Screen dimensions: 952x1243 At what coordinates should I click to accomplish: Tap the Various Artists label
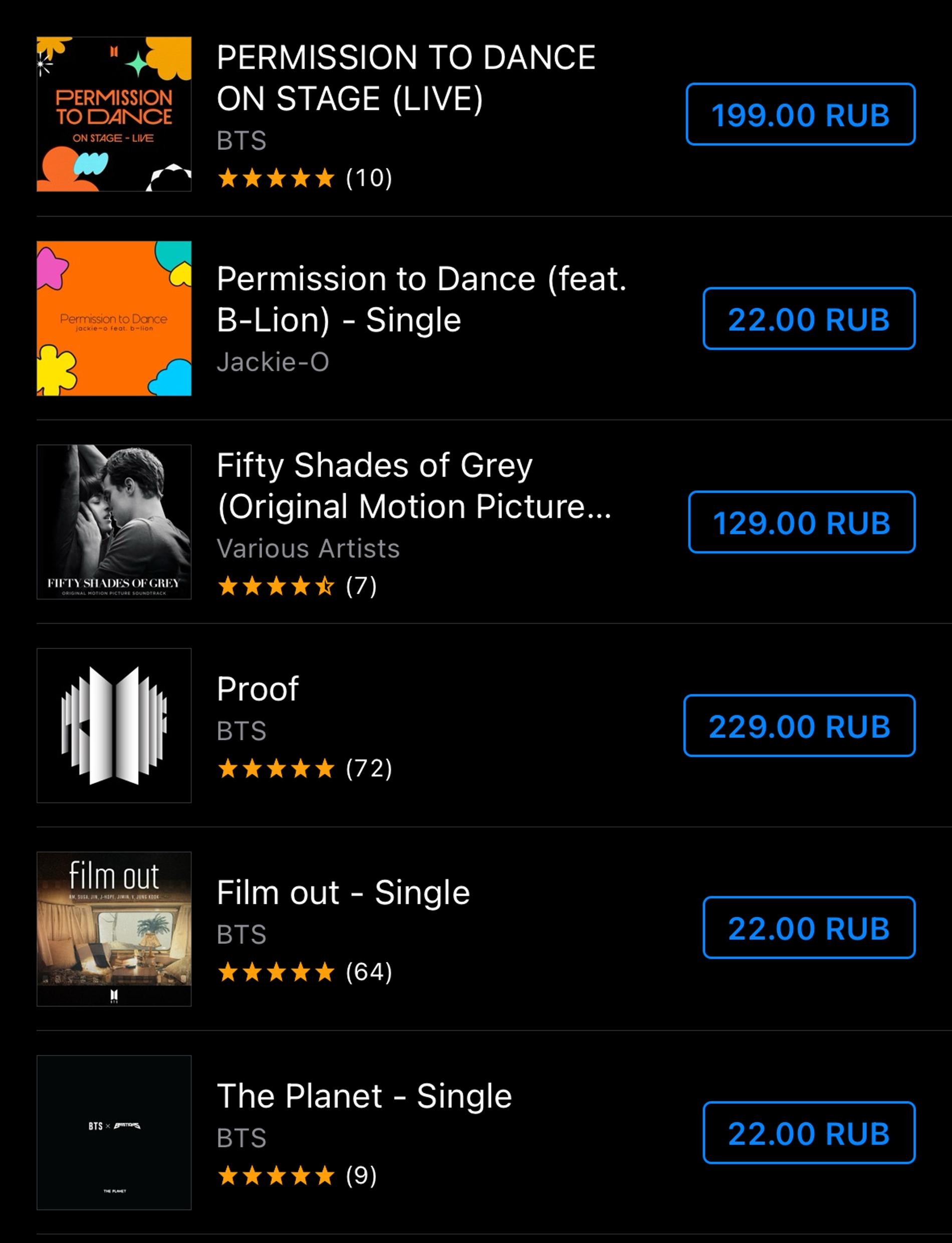(x=308, y=548)
